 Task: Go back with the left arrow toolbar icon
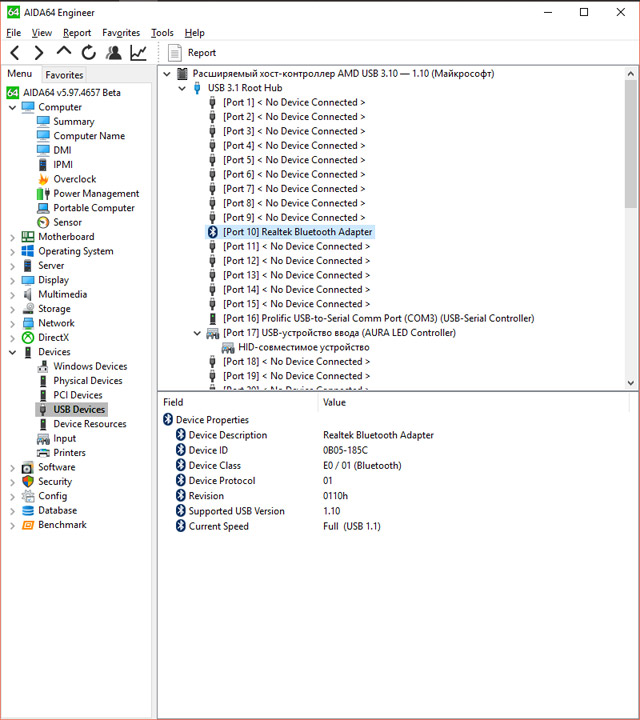15,53
